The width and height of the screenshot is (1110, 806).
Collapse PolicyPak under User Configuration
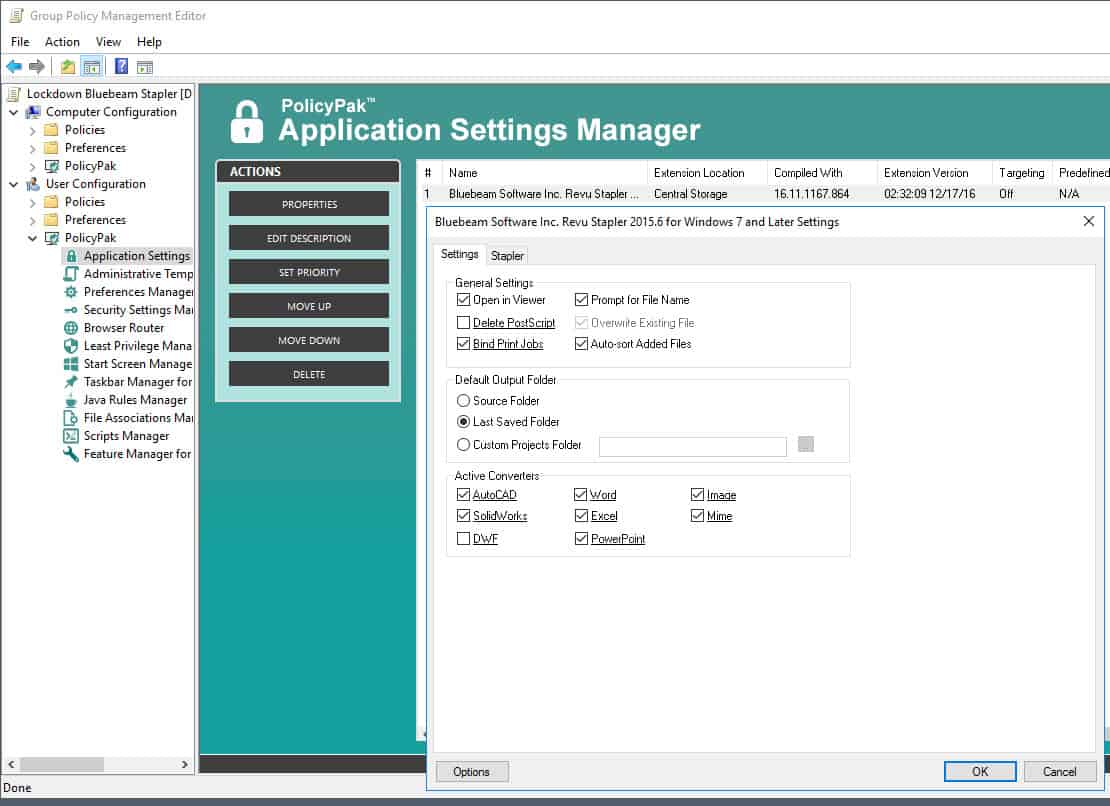point(33,238)
